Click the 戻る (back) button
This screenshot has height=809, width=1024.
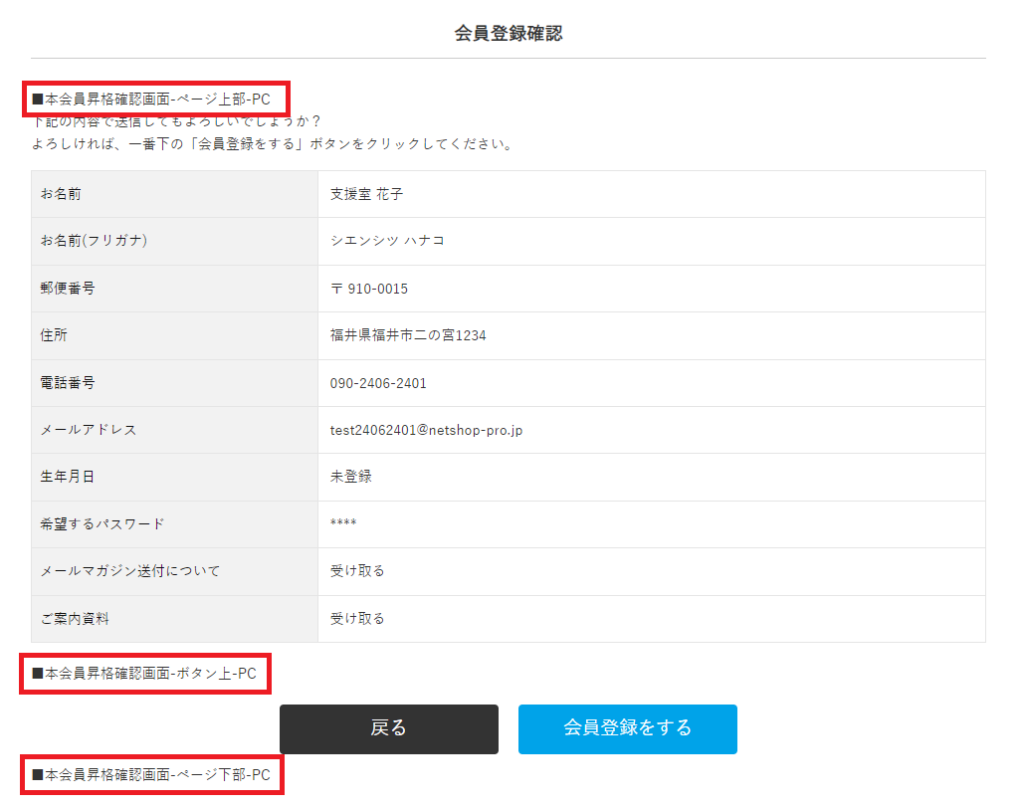point(388,728)
